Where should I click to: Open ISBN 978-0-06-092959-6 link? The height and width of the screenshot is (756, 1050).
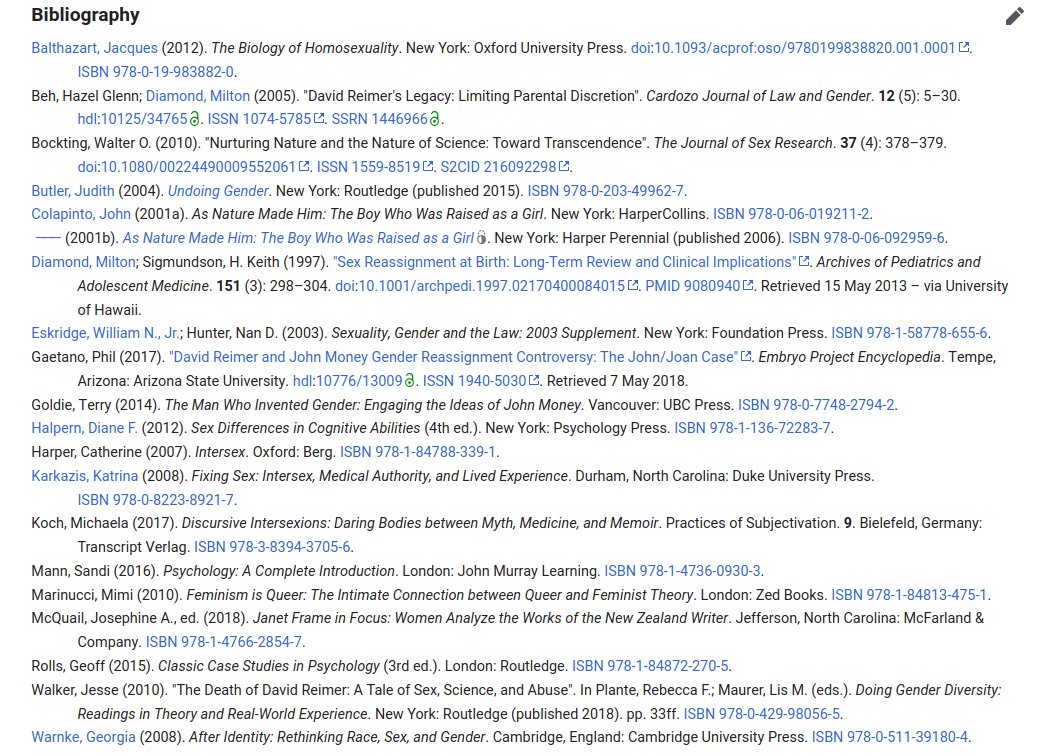click(x=866, y=238)
